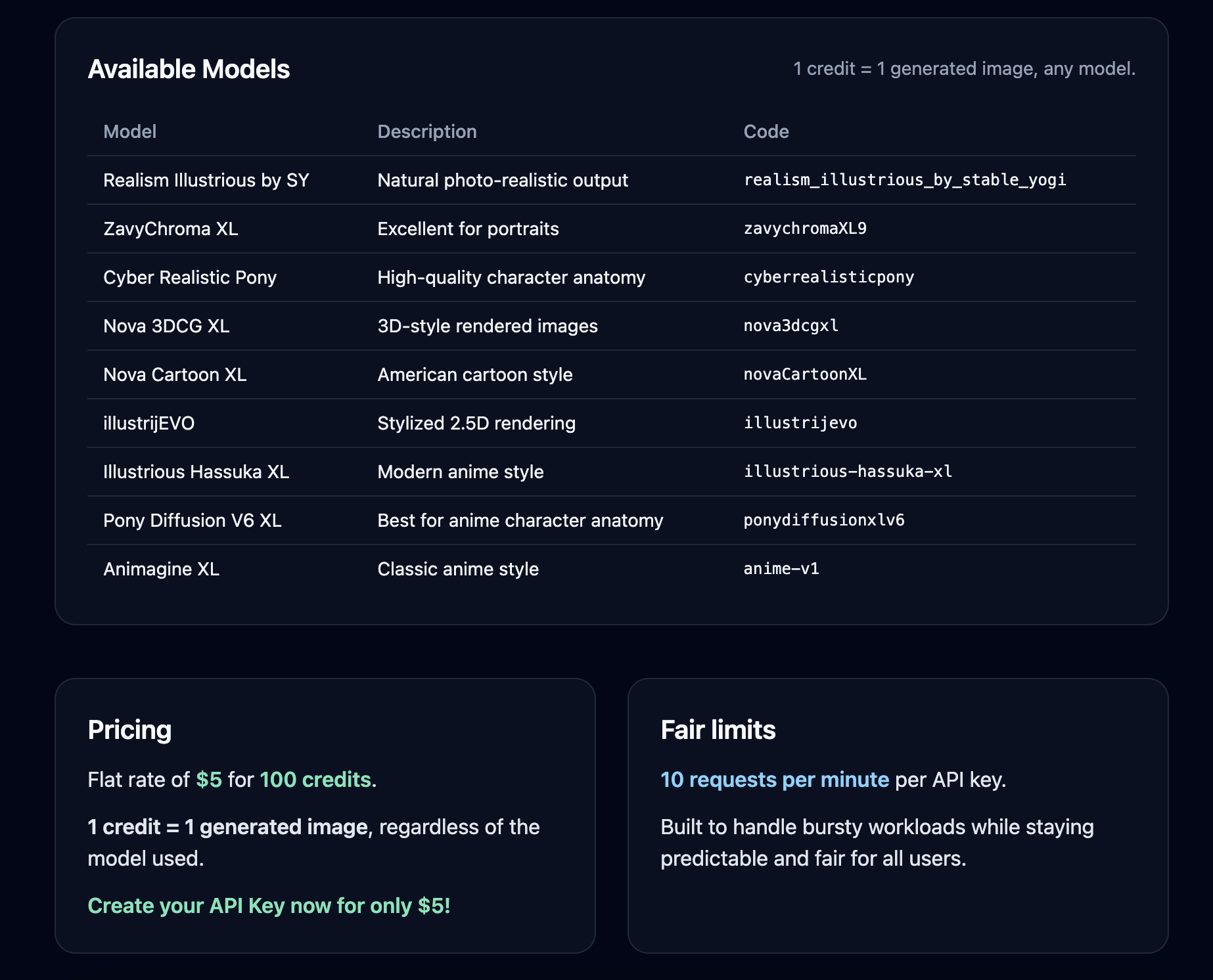The image size is (1213, 980).
Task: Click the cyberrealisticpony model code
Action: 828,277
